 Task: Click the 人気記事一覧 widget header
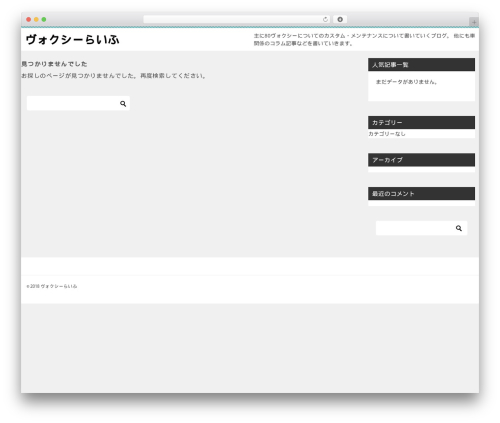tap(421, 65)
